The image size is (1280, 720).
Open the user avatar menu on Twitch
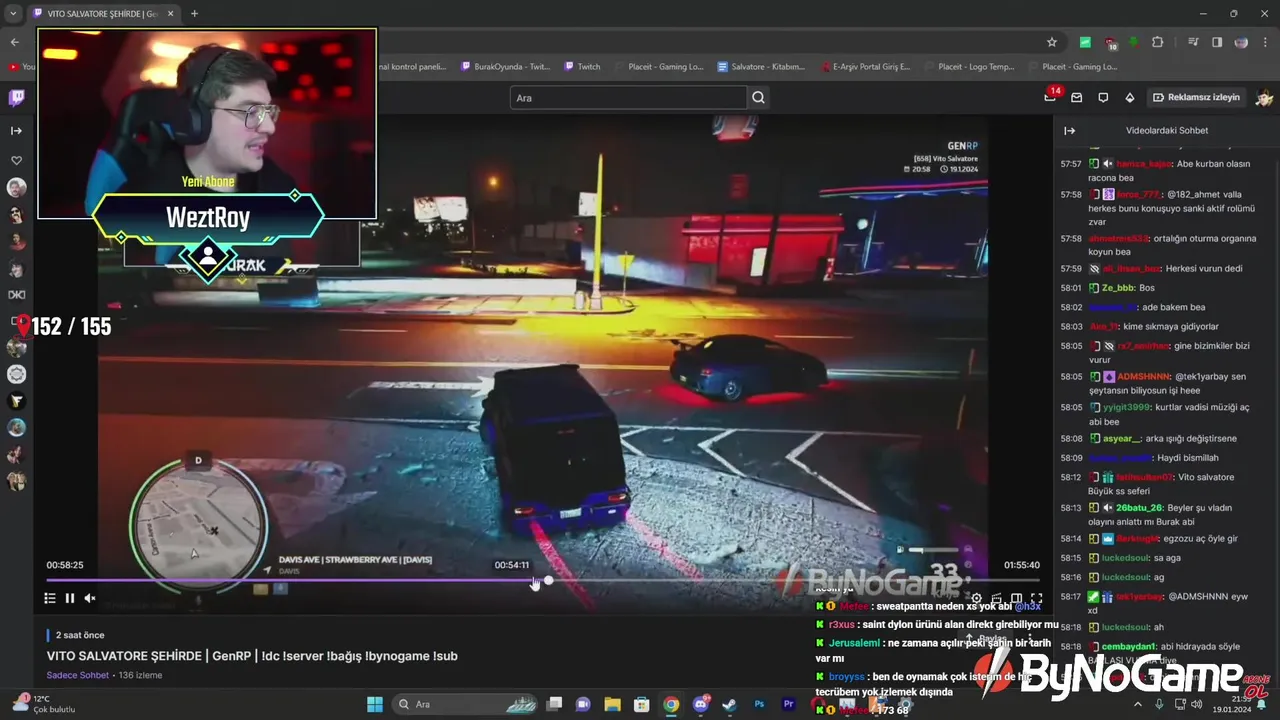pyautogui.click(x=1264, y=98)
